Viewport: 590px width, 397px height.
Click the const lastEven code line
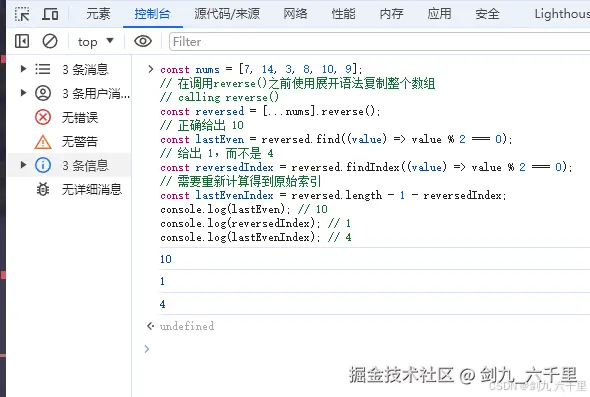point(336,139)
